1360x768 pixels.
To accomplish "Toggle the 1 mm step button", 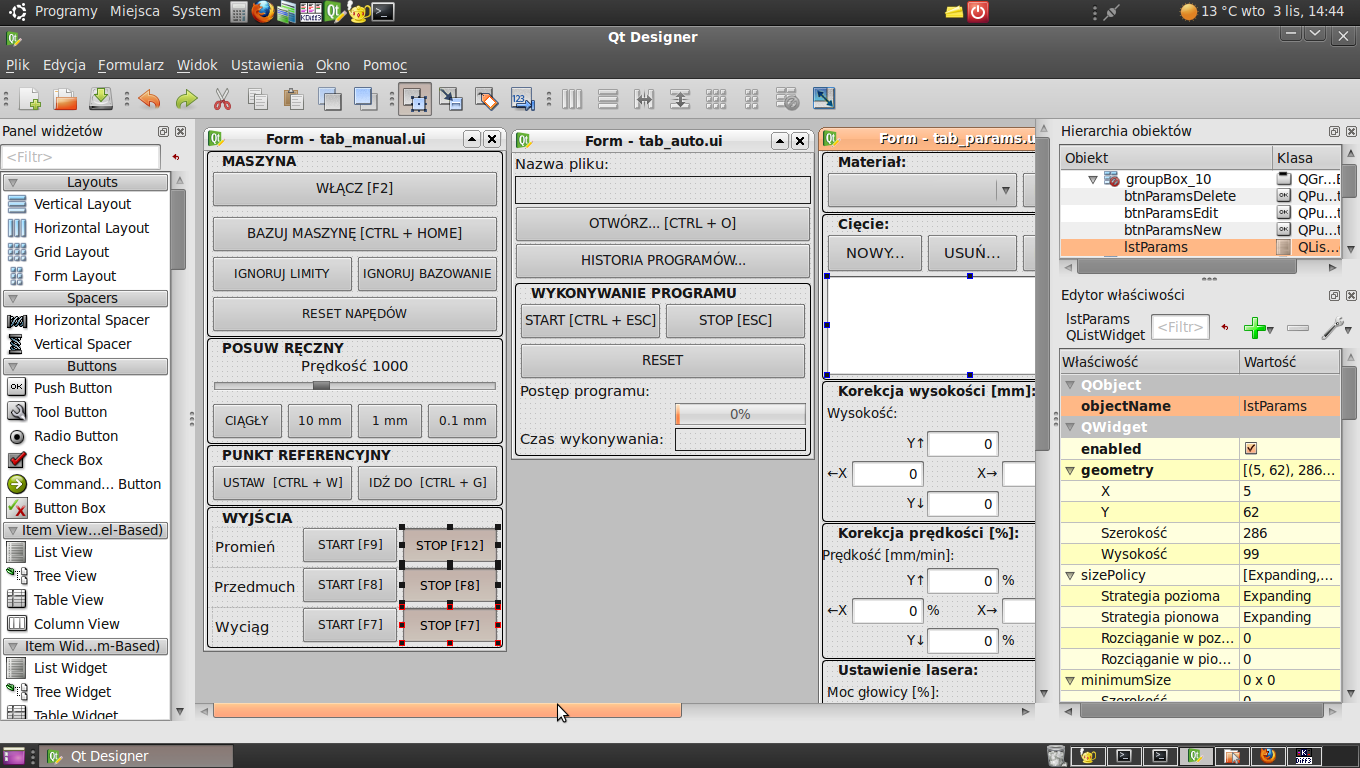I will pyautogui.click(x=390, y=421).
